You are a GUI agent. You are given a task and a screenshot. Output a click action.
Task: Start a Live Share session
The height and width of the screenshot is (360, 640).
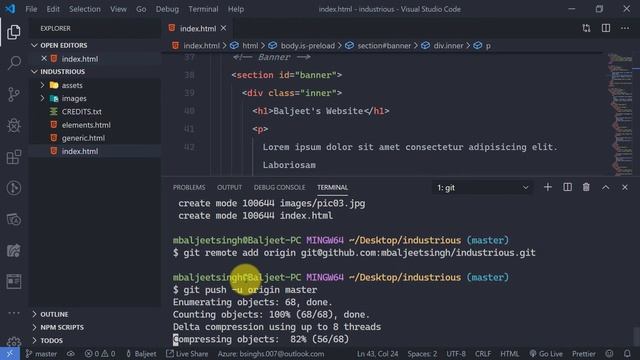point(187,353)
